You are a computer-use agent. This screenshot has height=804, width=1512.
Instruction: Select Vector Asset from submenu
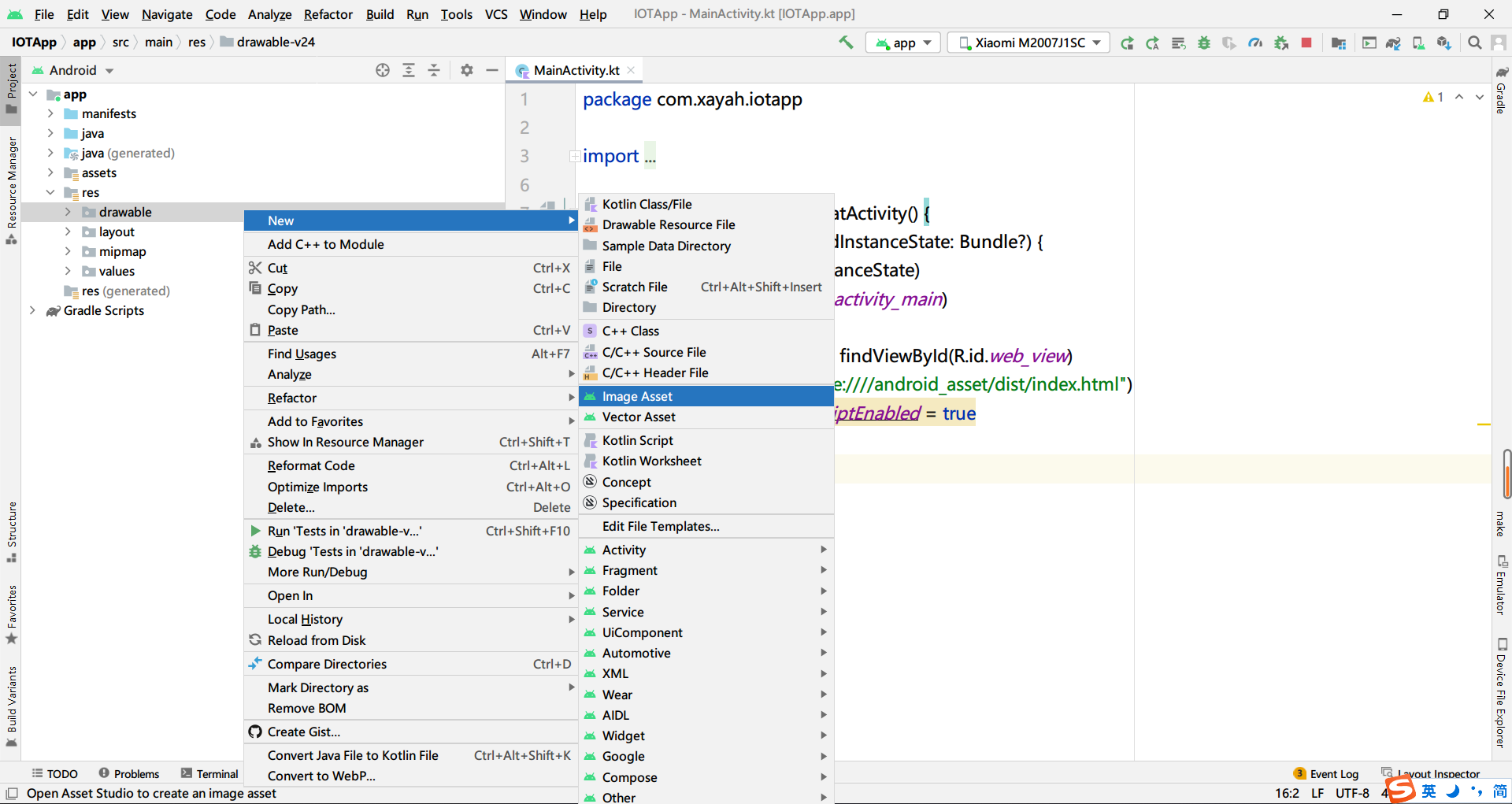pyautogui.click(x=639, y=417)
